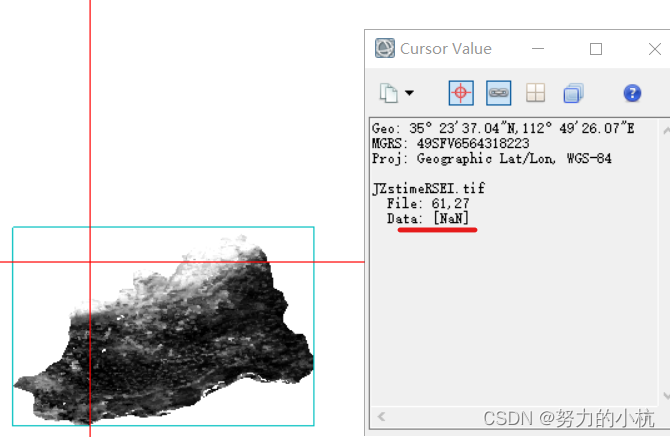Select the Geo coordinates text line
670x437 pixels.
tap(503, 128)
